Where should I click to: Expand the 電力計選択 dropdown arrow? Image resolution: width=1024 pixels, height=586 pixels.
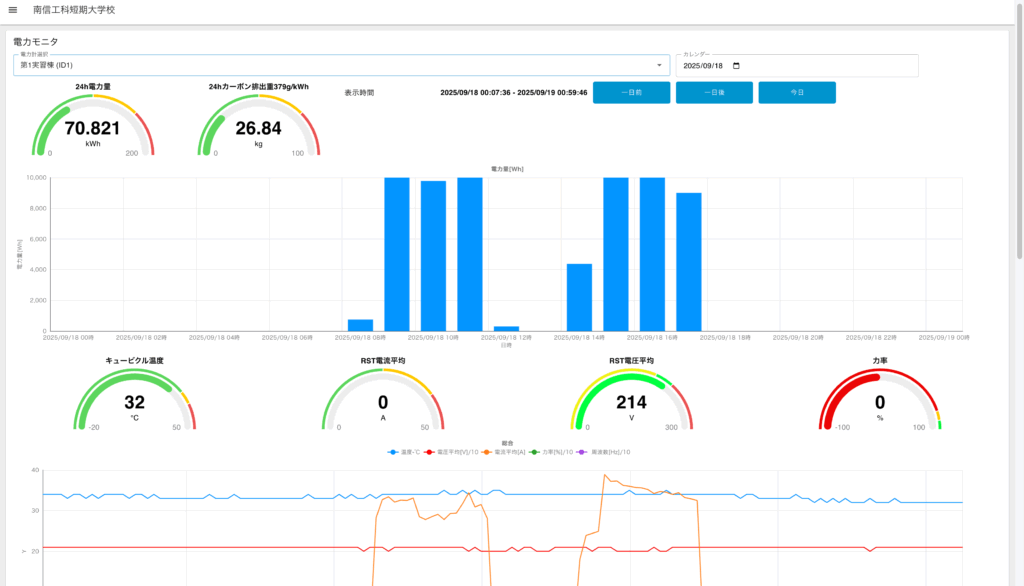[659, 66]
